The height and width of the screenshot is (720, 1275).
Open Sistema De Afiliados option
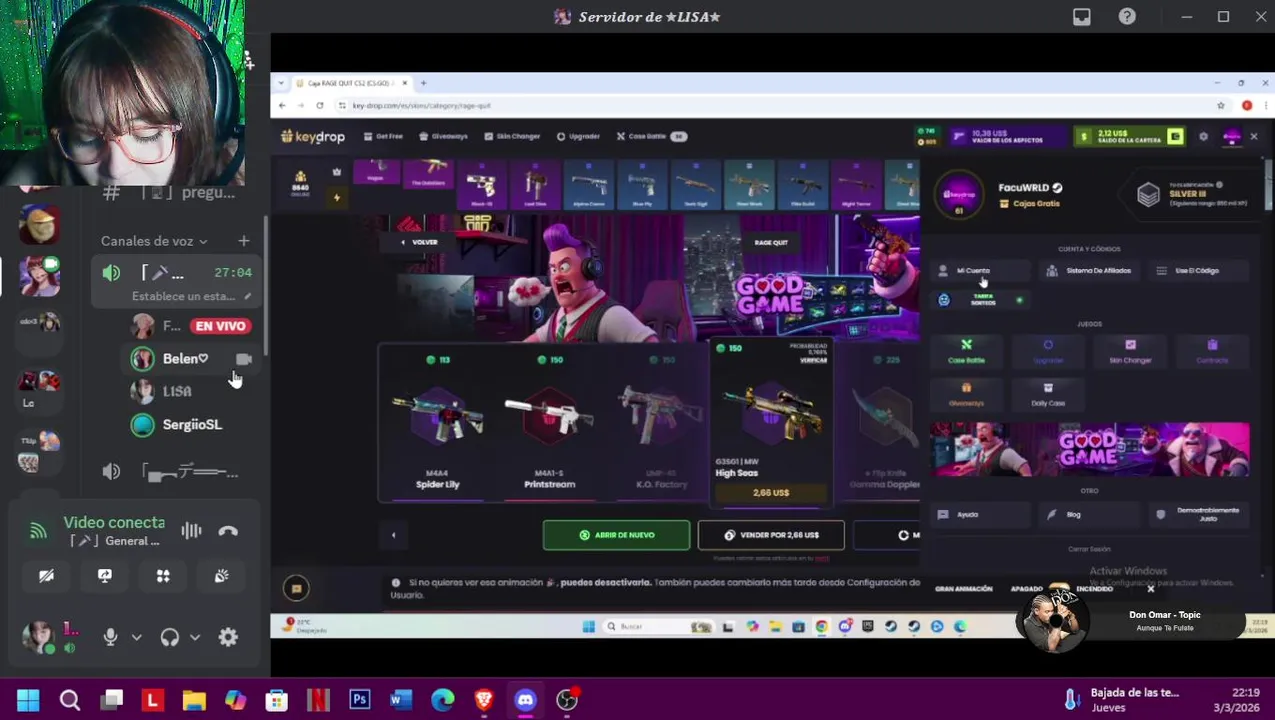point(1090,271)
